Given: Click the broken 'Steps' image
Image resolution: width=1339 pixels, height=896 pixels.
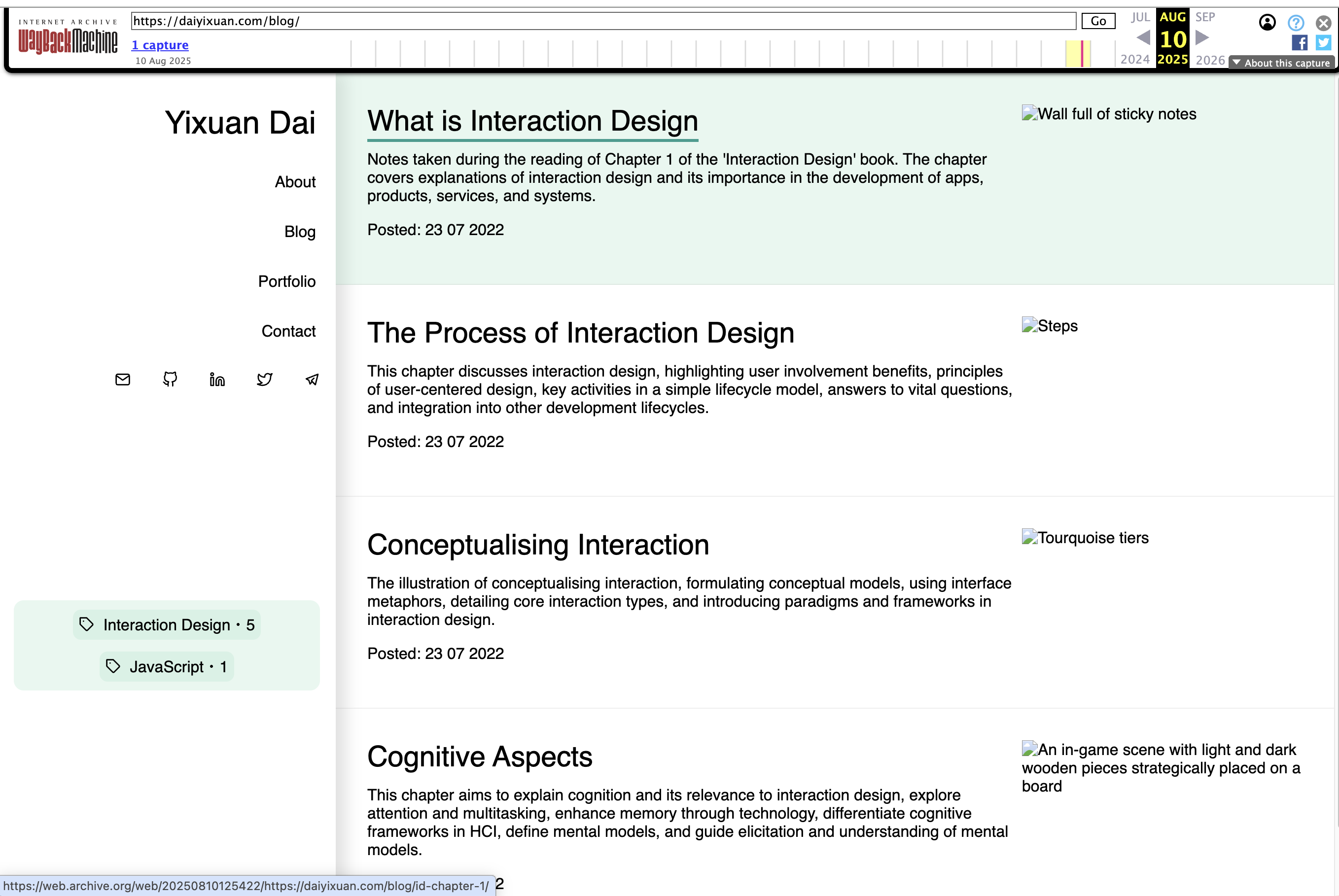Looking at the screenshot, I should 1050,326.
